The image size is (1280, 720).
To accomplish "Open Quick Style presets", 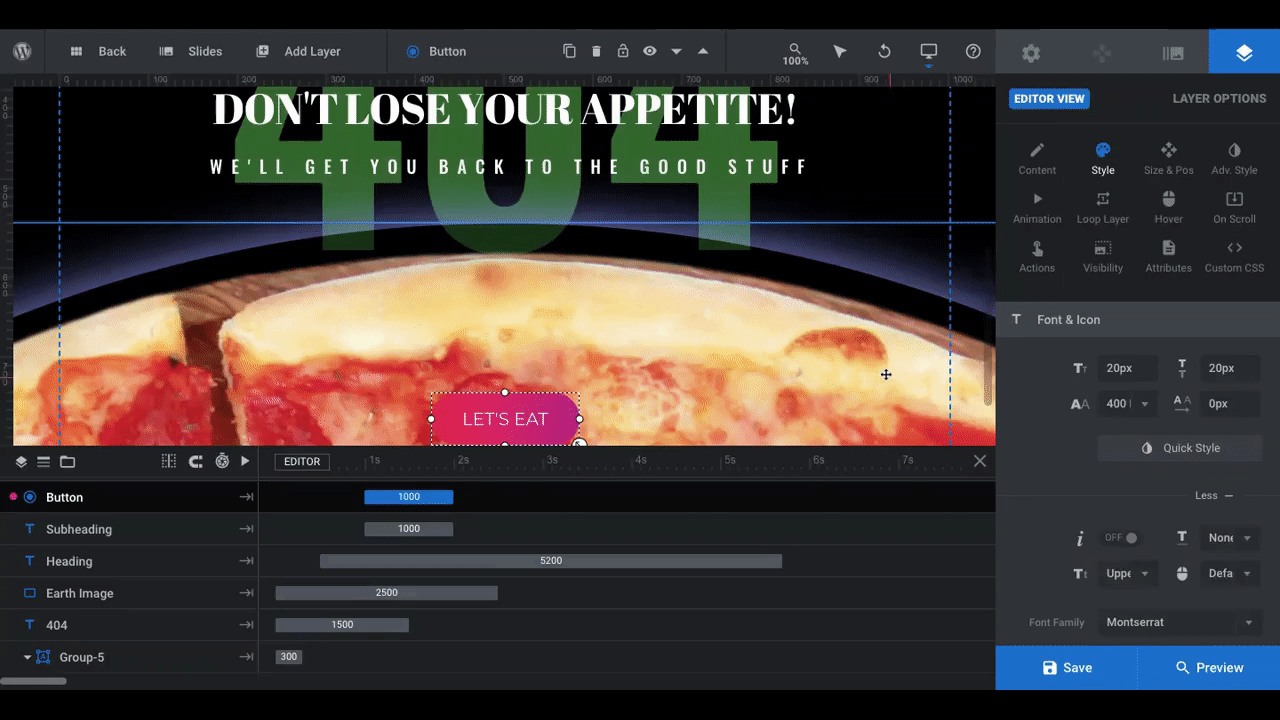I will tap(1180, 448).
